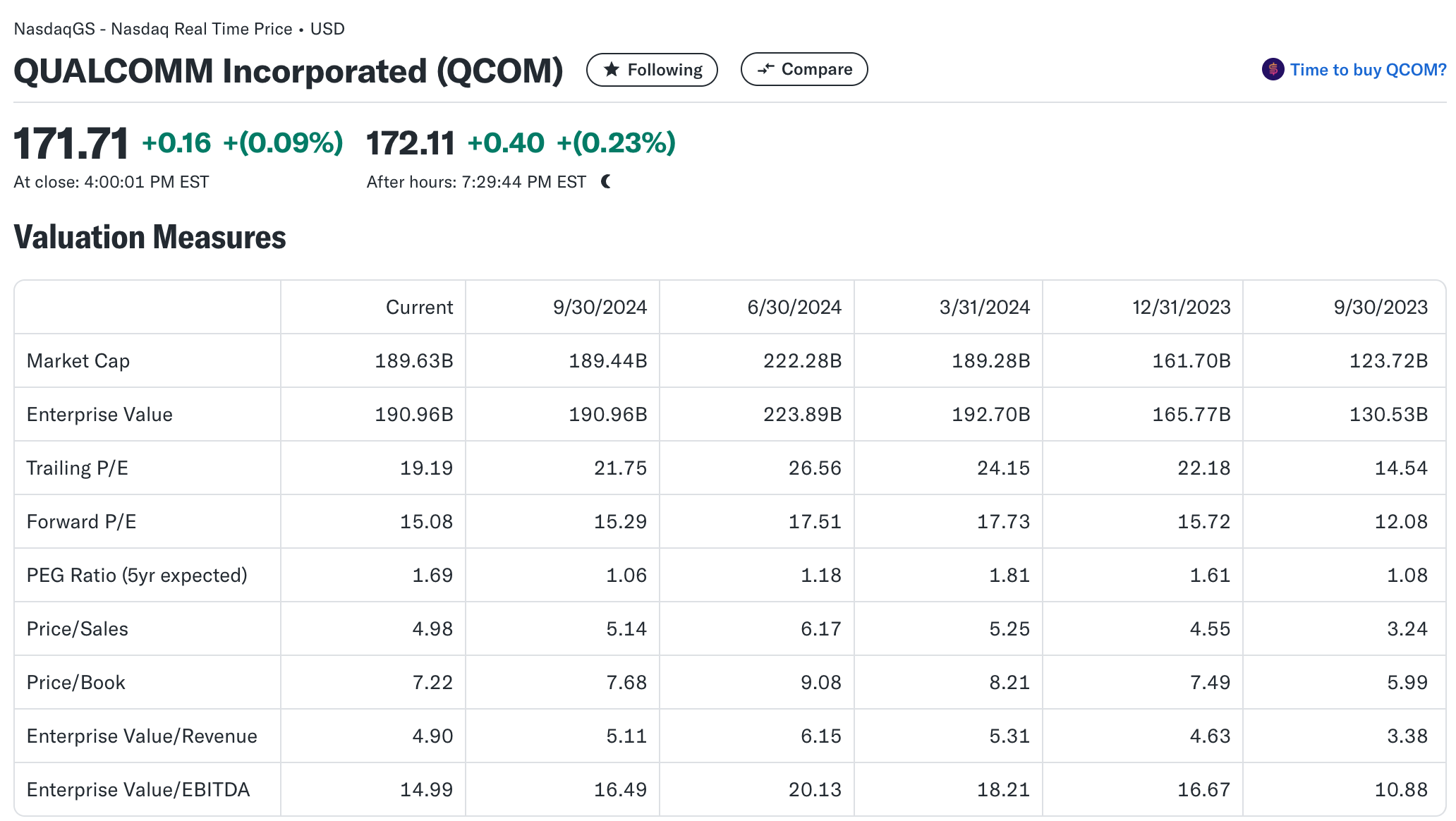The width and height of the screenshot is (1456, 821).
Task: Click the Enterprise Value/EBITDA row label
Action: pos(138,790)
